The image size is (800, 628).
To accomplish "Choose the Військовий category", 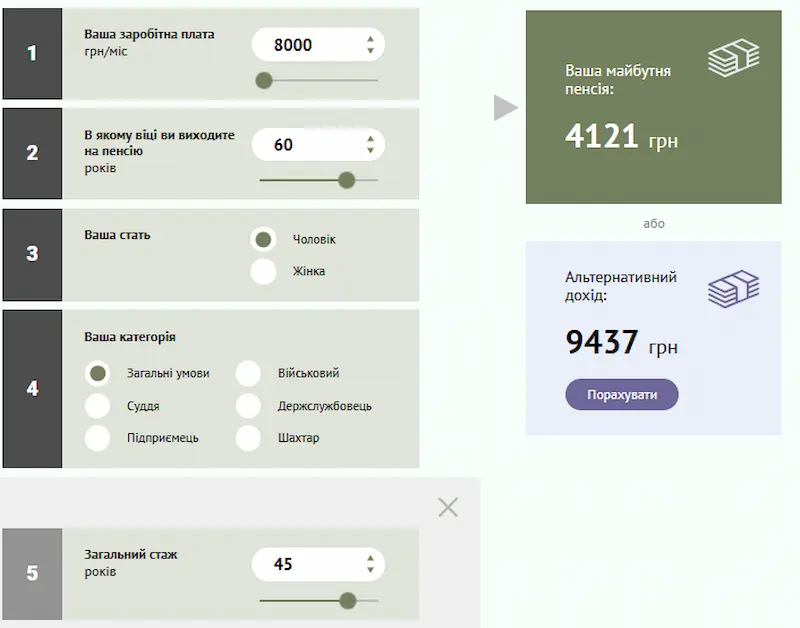I will coord(249,374).
